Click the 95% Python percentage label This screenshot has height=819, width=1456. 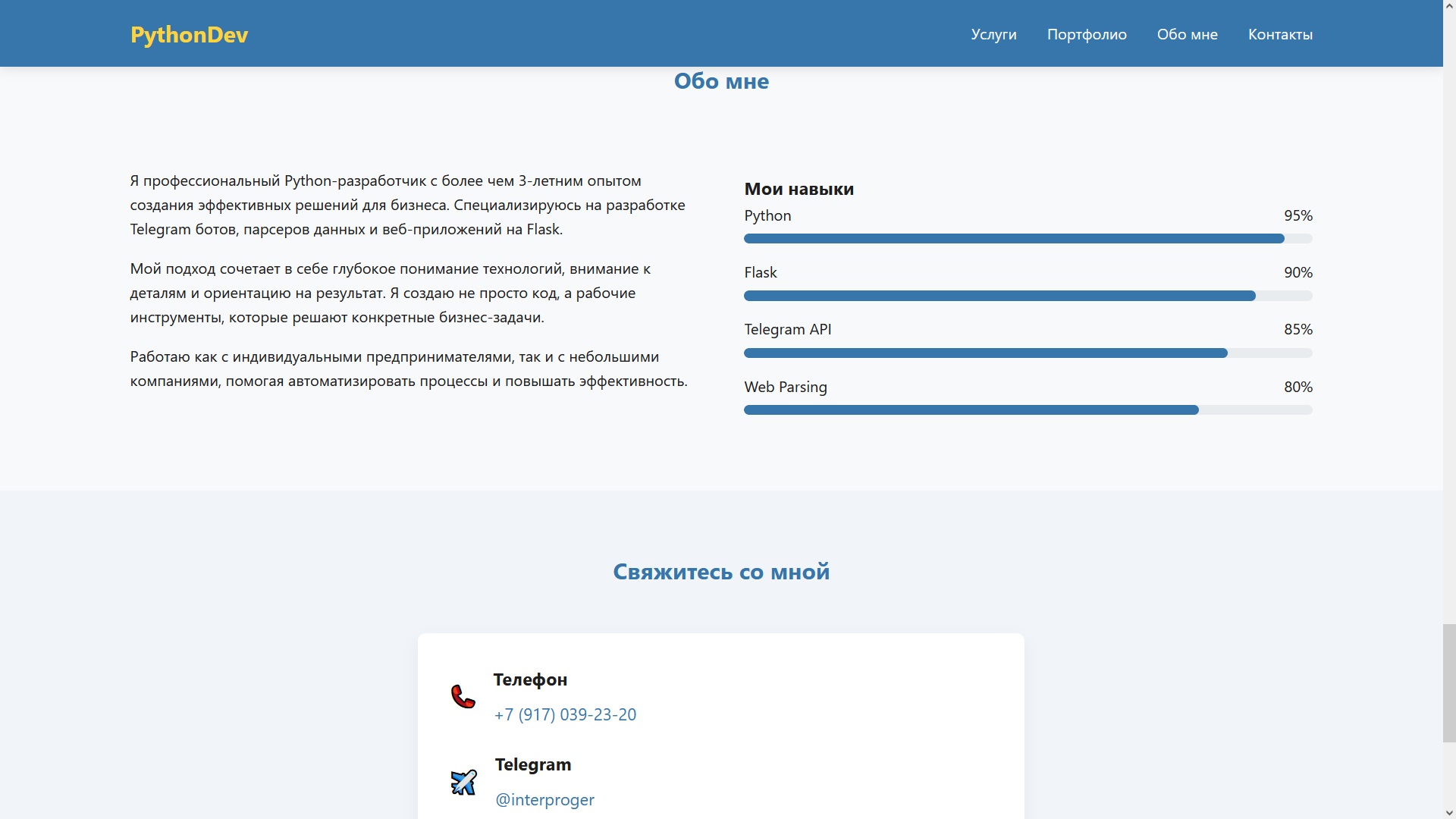click(x=1298, y=215)
